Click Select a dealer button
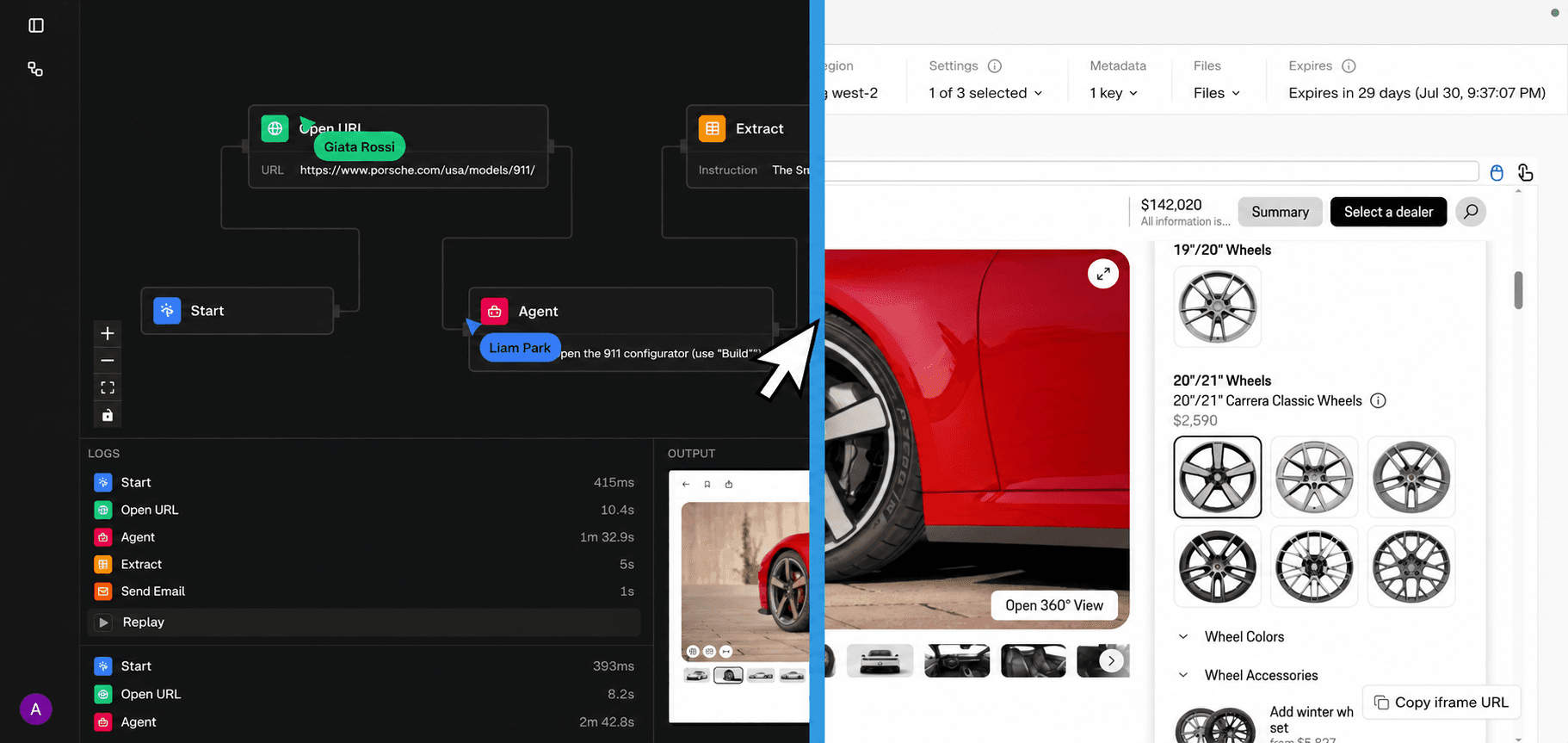1568x743 pixels. tap(1388, 212)
